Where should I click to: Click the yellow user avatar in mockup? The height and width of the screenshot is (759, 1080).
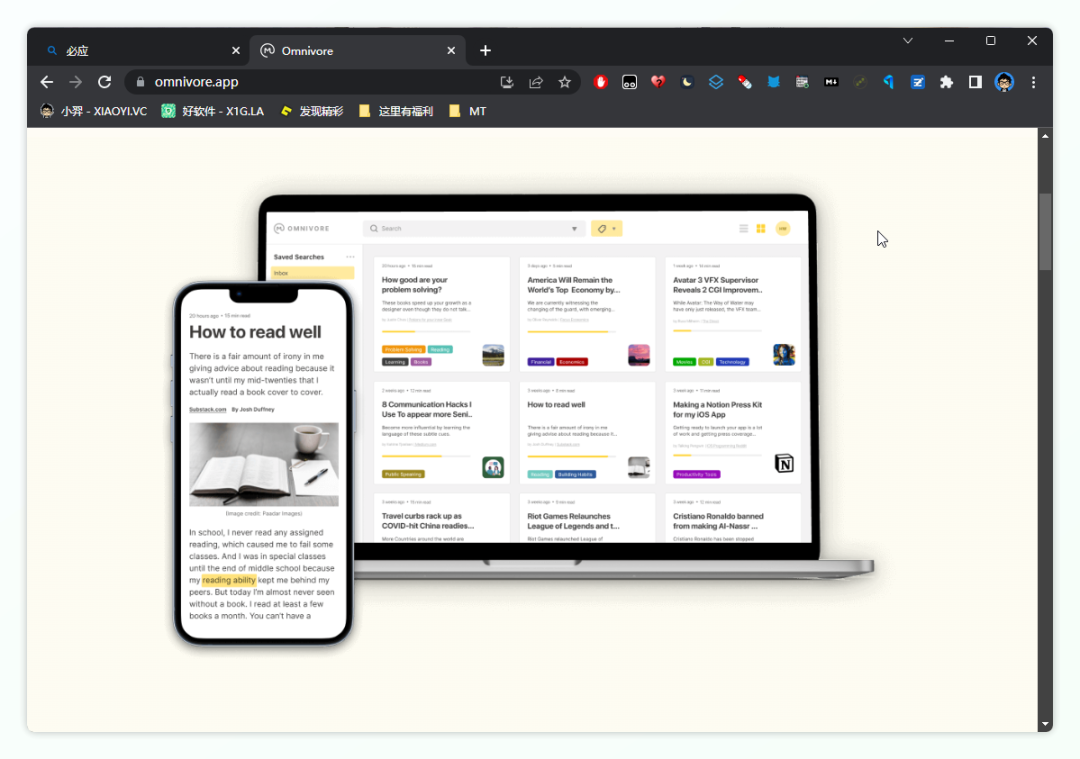783,228
